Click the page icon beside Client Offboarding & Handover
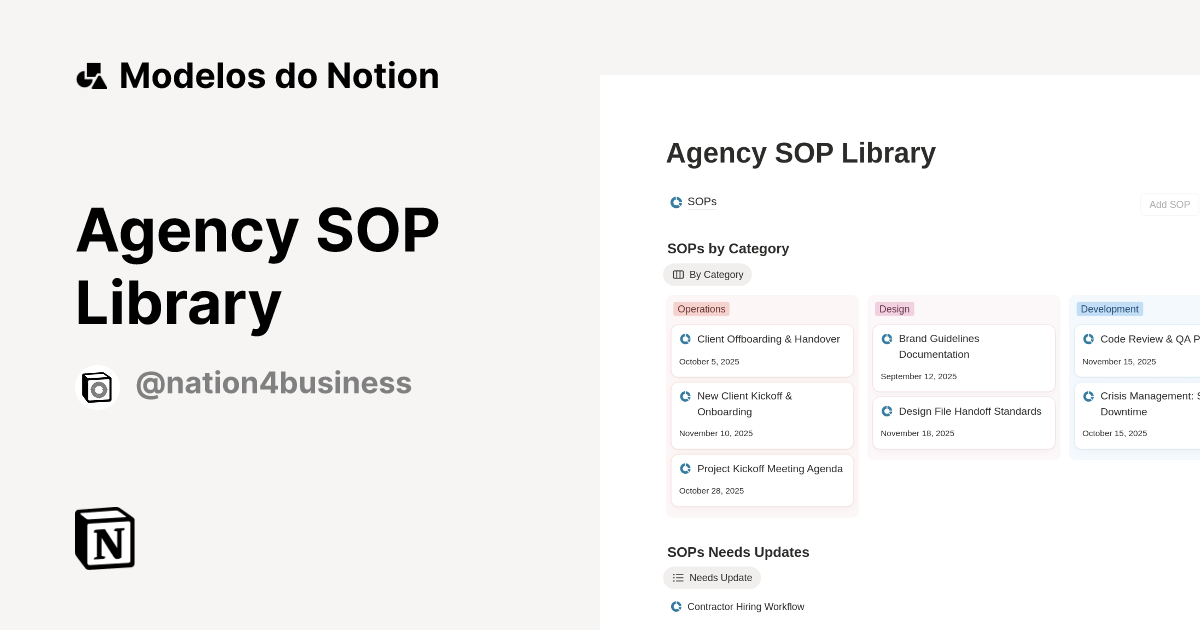This screenshot has width=1200, height=630. pos(686,339)
